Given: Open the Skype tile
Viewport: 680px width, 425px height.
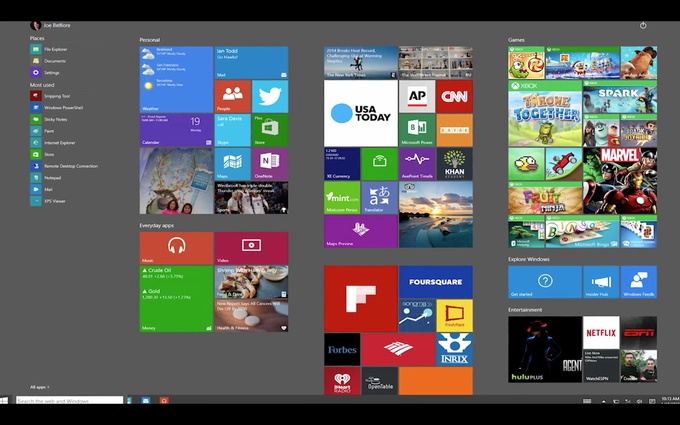Looking at the screenshot, I should click(x=232, y=130).
